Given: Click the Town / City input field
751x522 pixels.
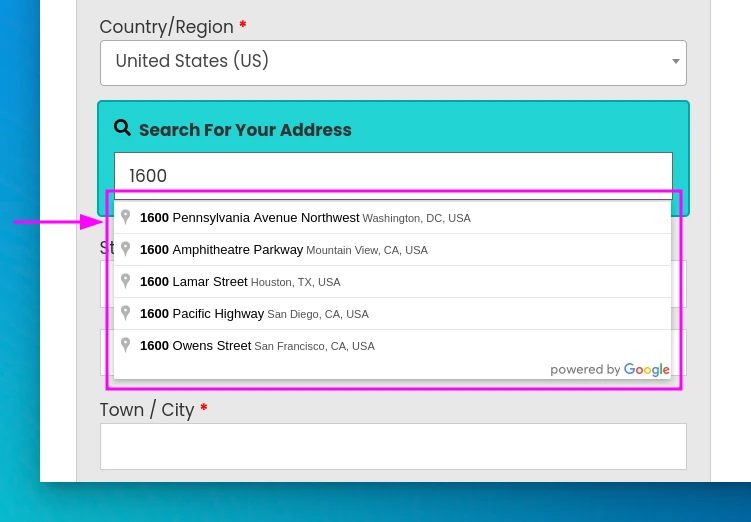Looking at the screenshot, I should (393, 446).
